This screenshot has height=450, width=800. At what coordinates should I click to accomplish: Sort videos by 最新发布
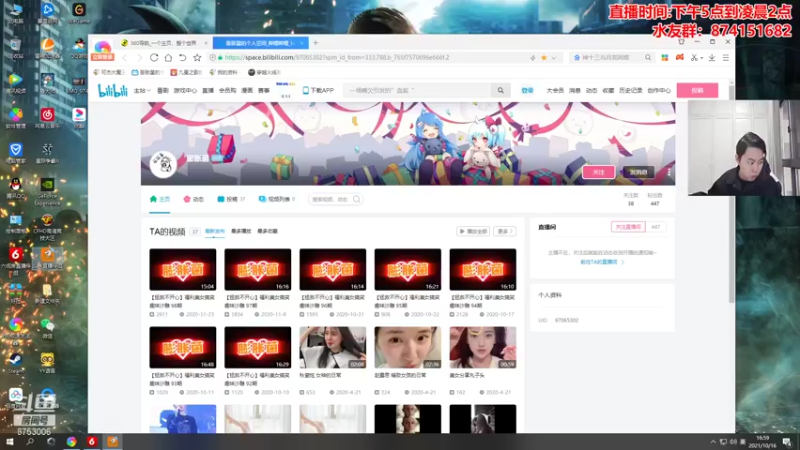215,231
